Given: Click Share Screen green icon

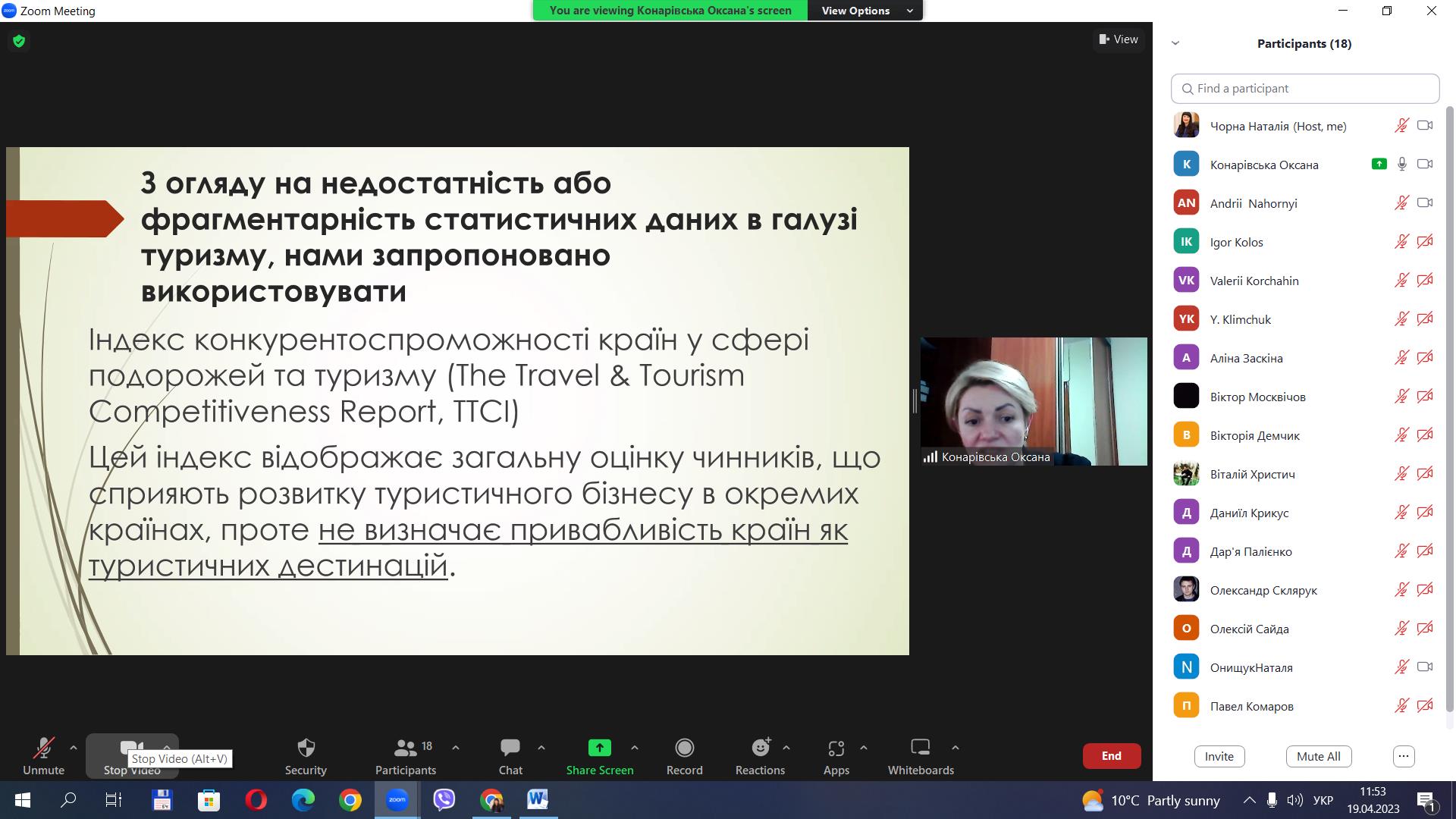Looking at the screenshot, I should point(599,748).
